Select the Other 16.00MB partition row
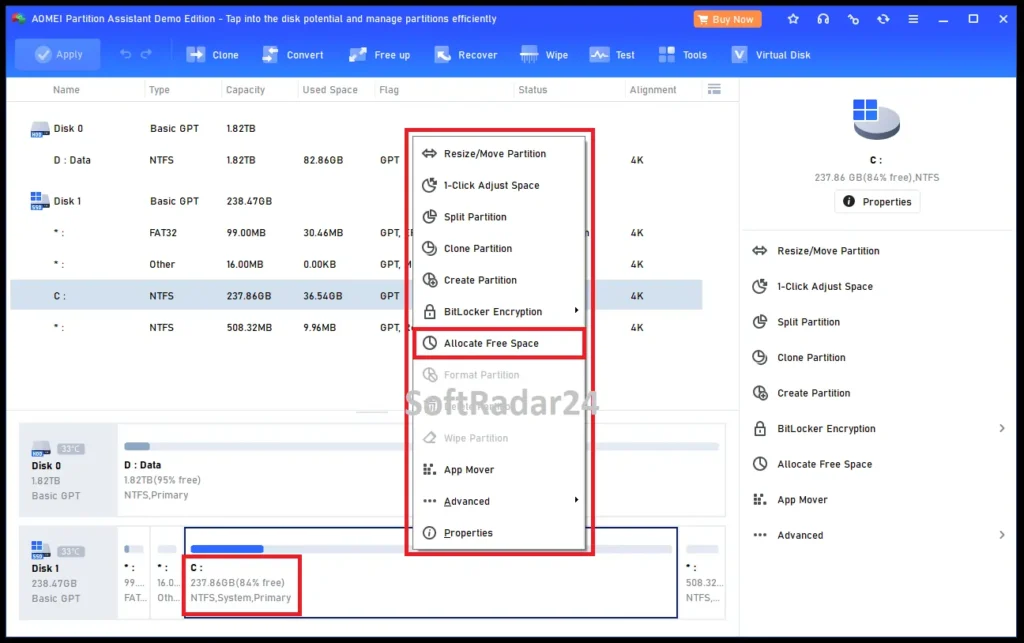 (x=356, y=264)
